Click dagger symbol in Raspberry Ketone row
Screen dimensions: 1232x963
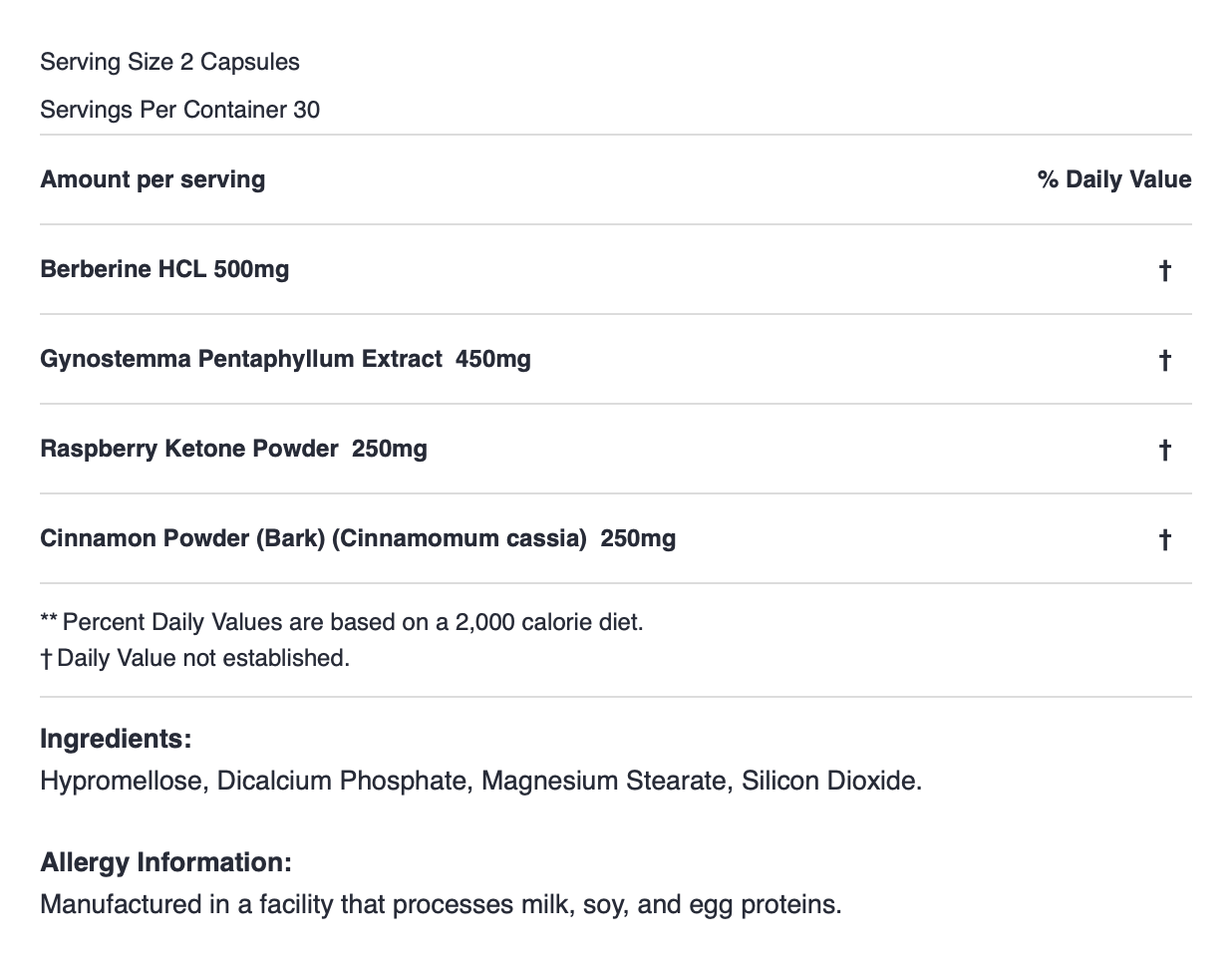[1164, 450]
